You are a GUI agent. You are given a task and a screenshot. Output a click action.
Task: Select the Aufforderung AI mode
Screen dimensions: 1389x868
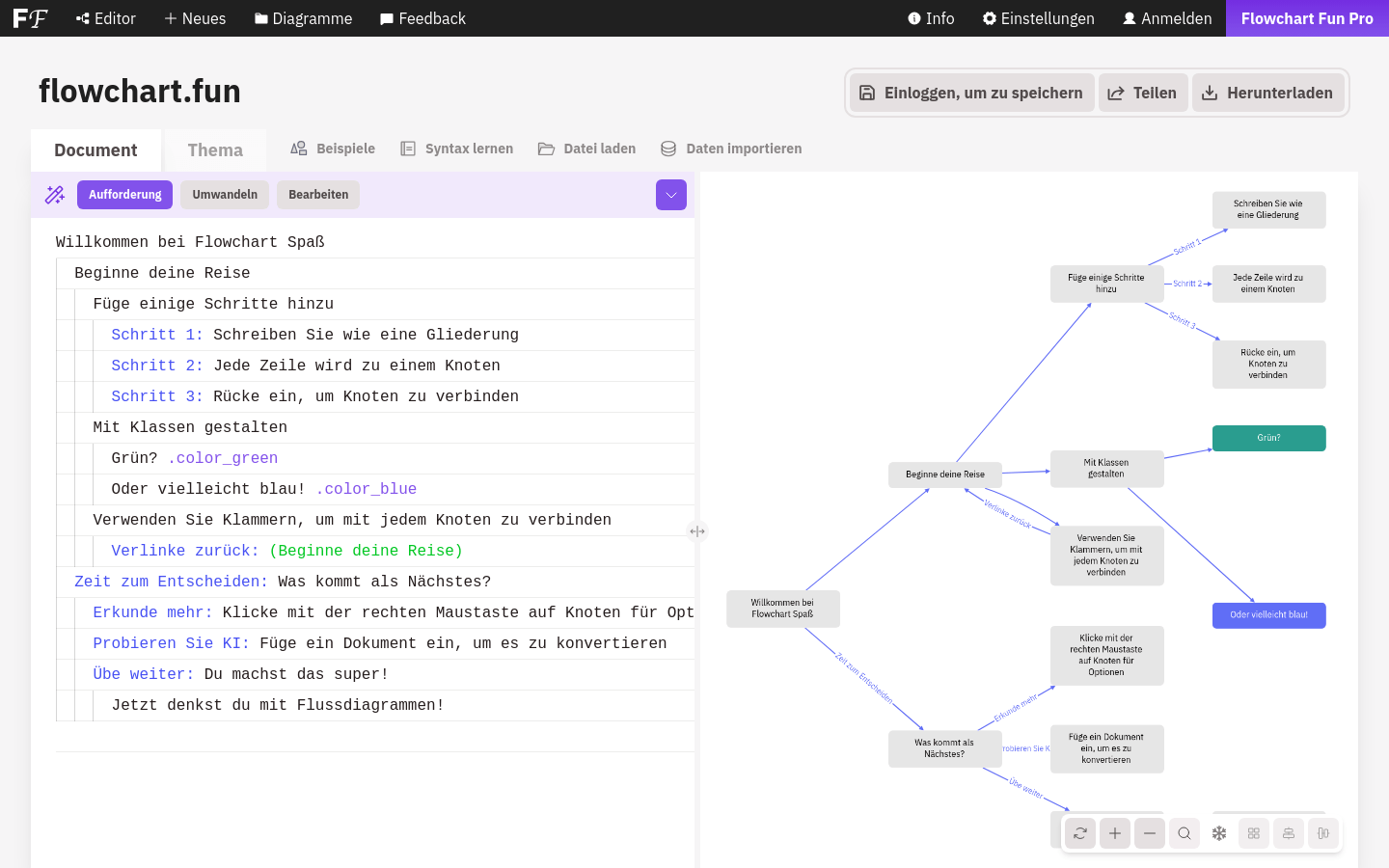tap(125, 195)
